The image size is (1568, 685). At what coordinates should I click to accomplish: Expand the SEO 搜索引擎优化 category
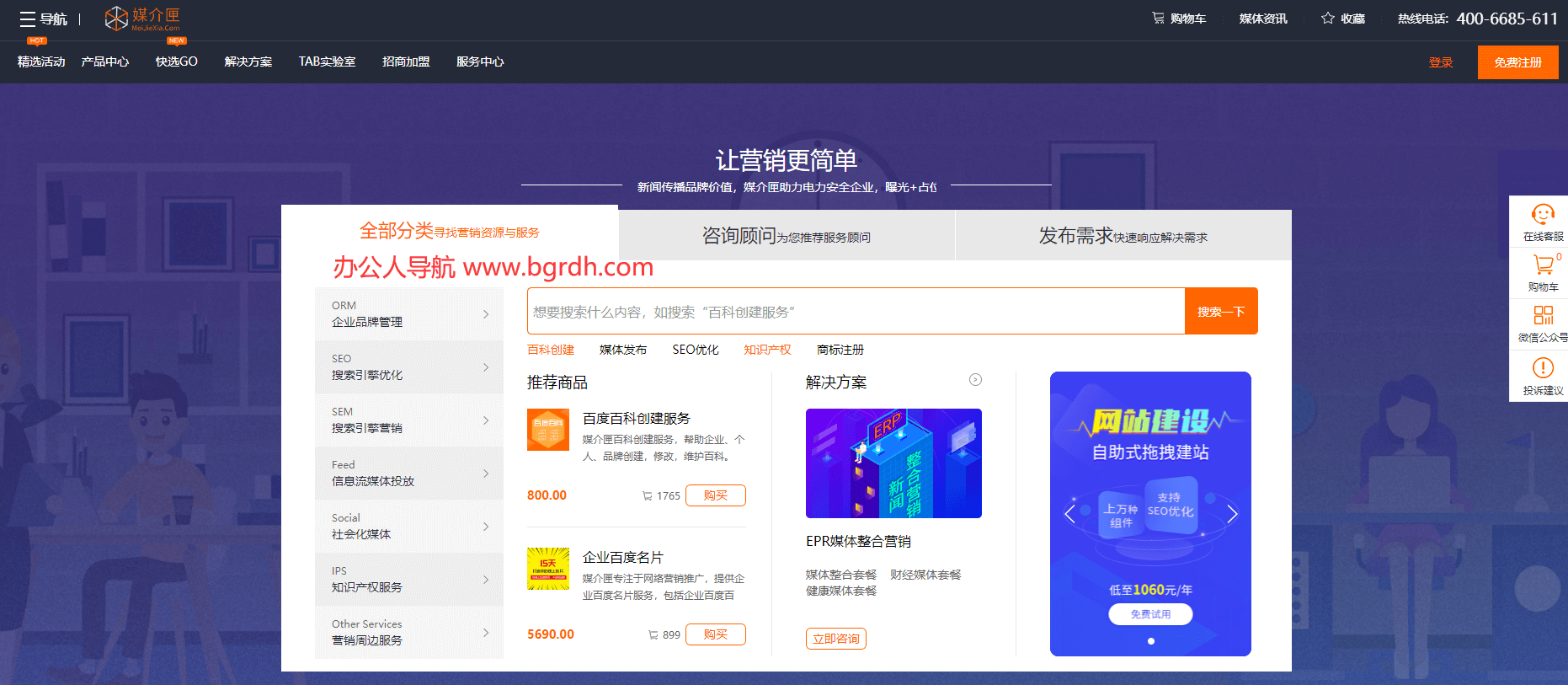coord(409,367)
